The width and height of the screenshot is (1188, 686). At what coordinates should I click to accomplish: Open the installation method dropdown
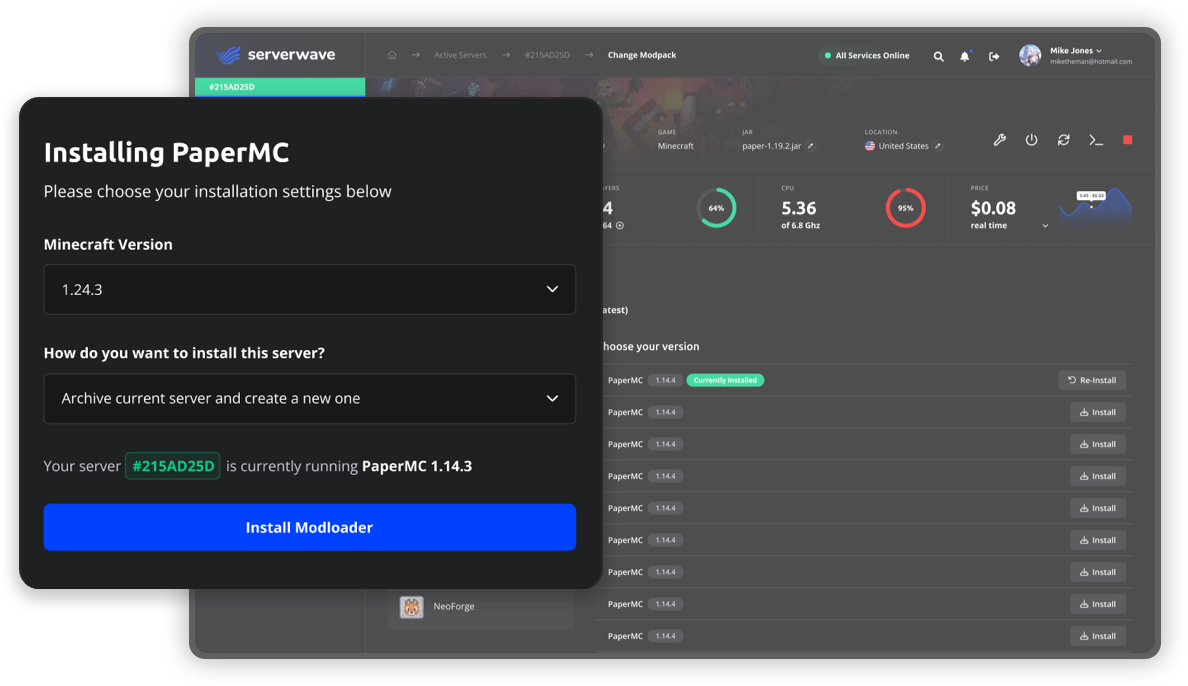[309, 398]
